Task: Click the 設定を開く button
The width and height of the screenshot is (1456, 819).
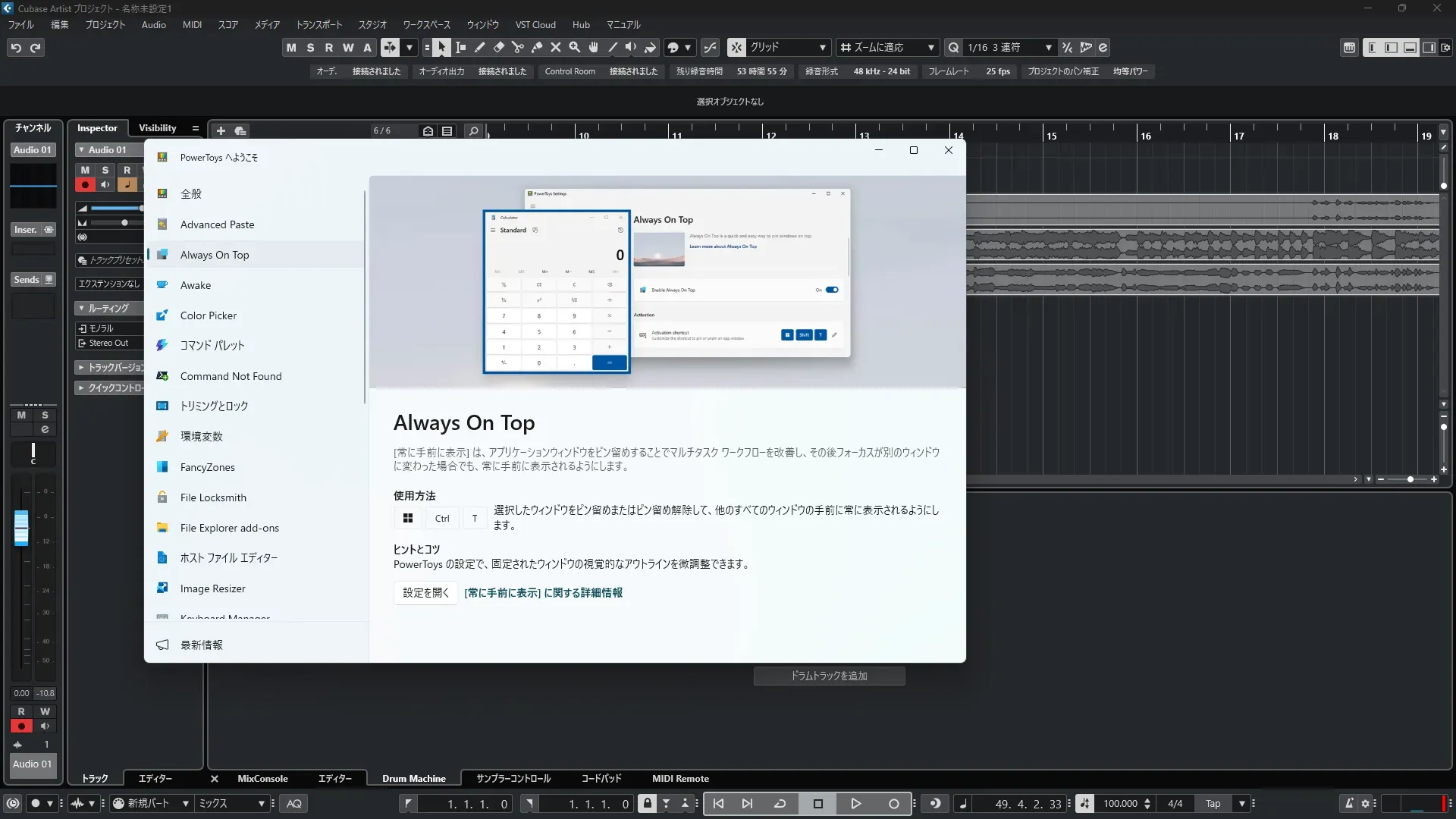Action: tap(425, 593)
